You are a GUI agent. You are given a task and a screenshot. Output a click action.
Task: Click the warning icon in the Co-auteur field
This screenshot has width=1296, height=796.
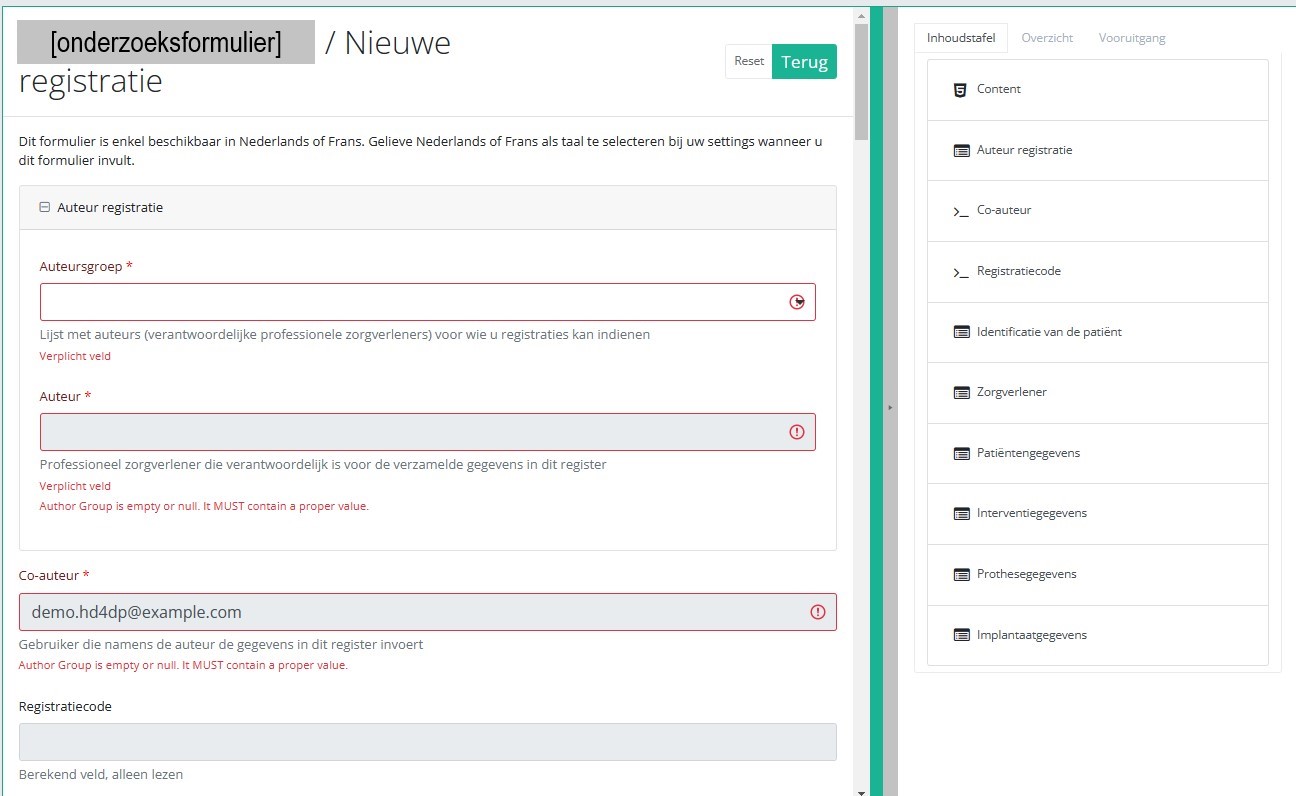pos(818,612)
